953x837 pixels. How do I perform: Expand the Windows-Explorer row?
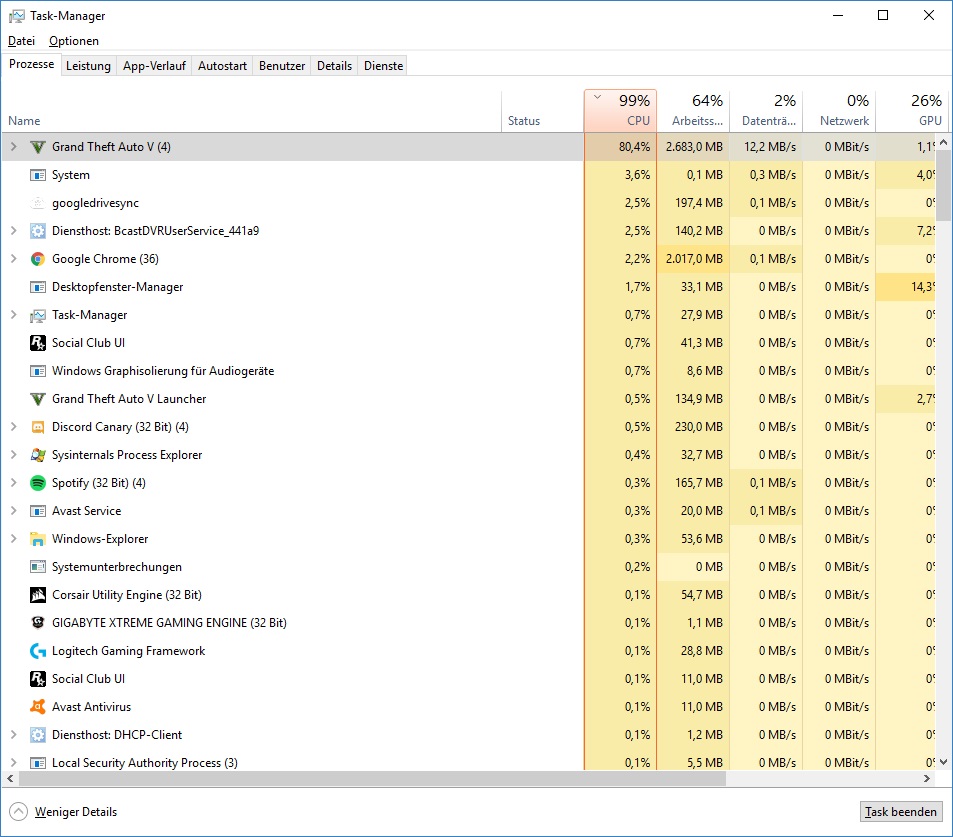(x=13, y=538)
